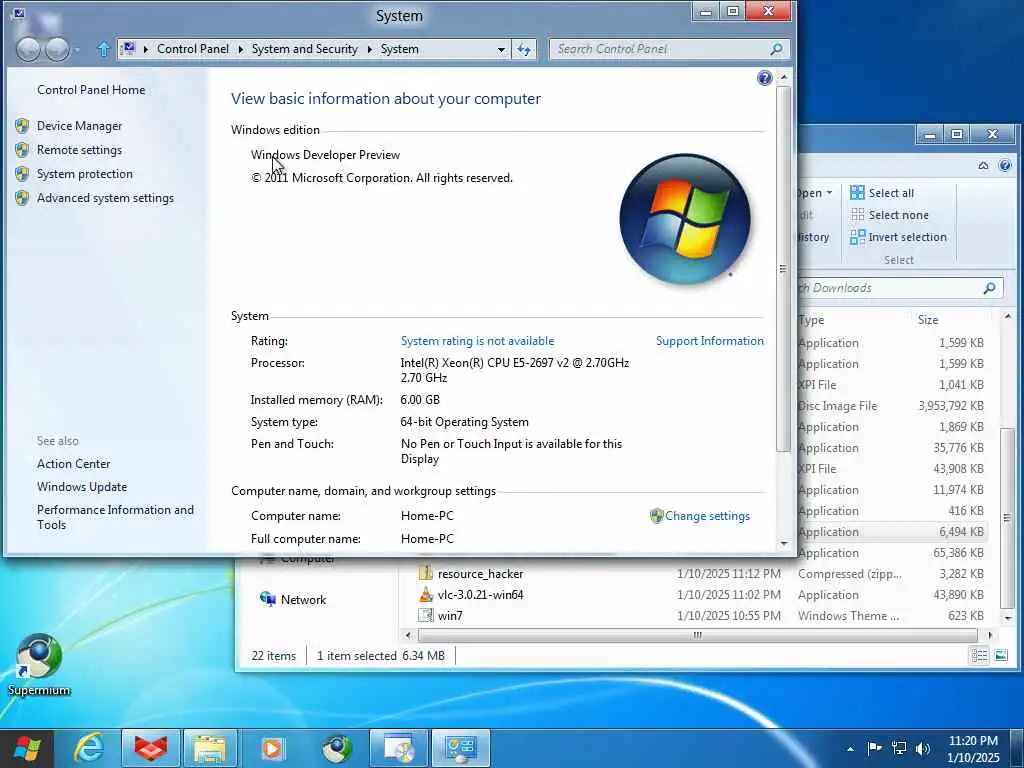The width and height of the screenshot is (1024, 768).
Task: Open the Supermium desktop shortcut
Action: (39, 665)
